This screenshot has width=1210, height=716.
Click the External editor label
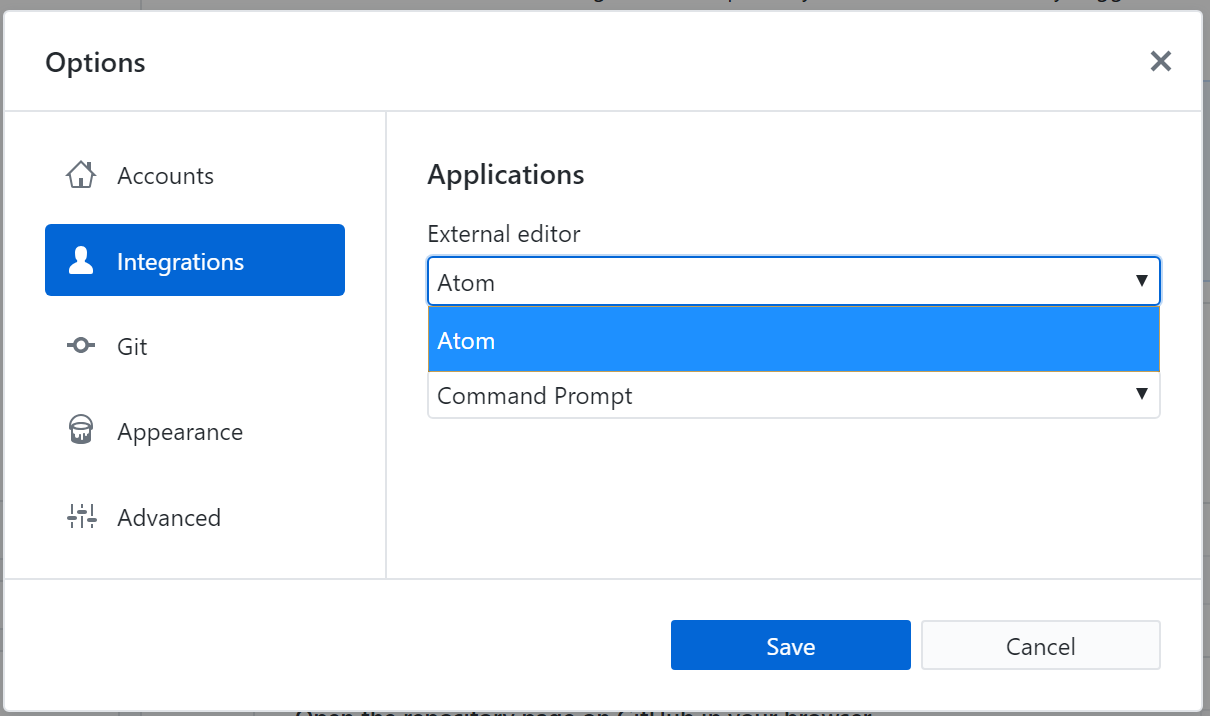pyautogui.click(x=504, y=233)
